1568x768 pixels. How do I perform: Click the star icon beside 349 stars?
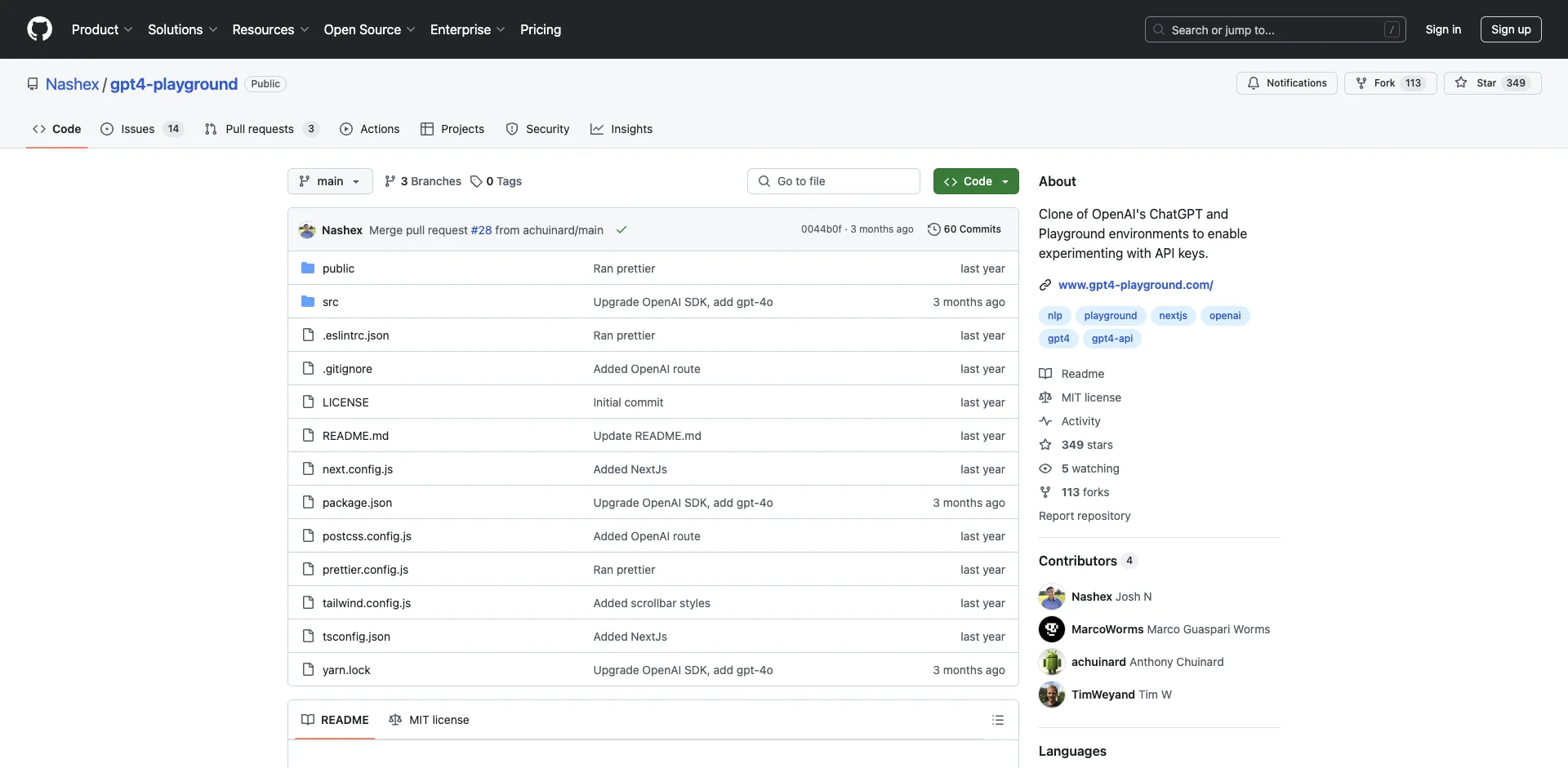(x=1045, y=445)
